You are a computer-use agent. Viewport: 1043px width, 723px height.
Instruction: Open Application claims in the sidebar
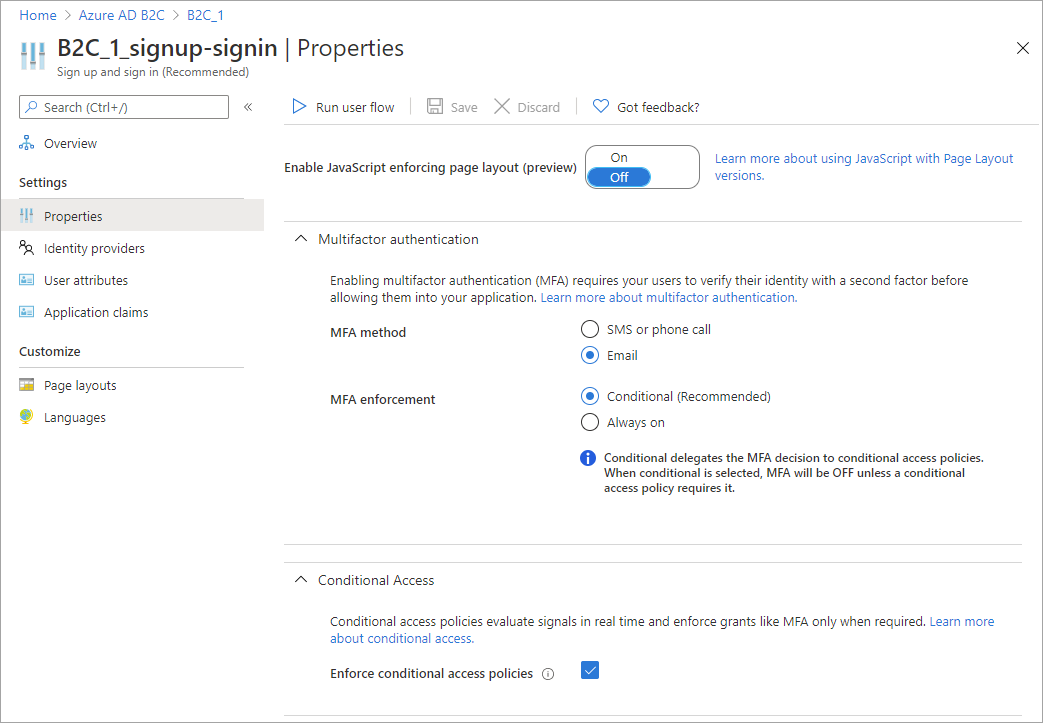point(96,312)
